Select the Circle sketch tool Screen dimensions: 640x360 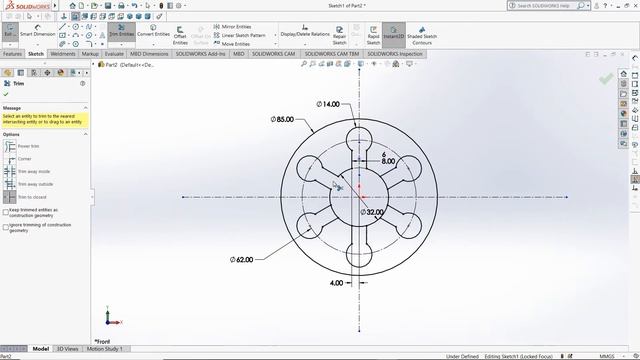pyautogui.click(x=76, y=27)
